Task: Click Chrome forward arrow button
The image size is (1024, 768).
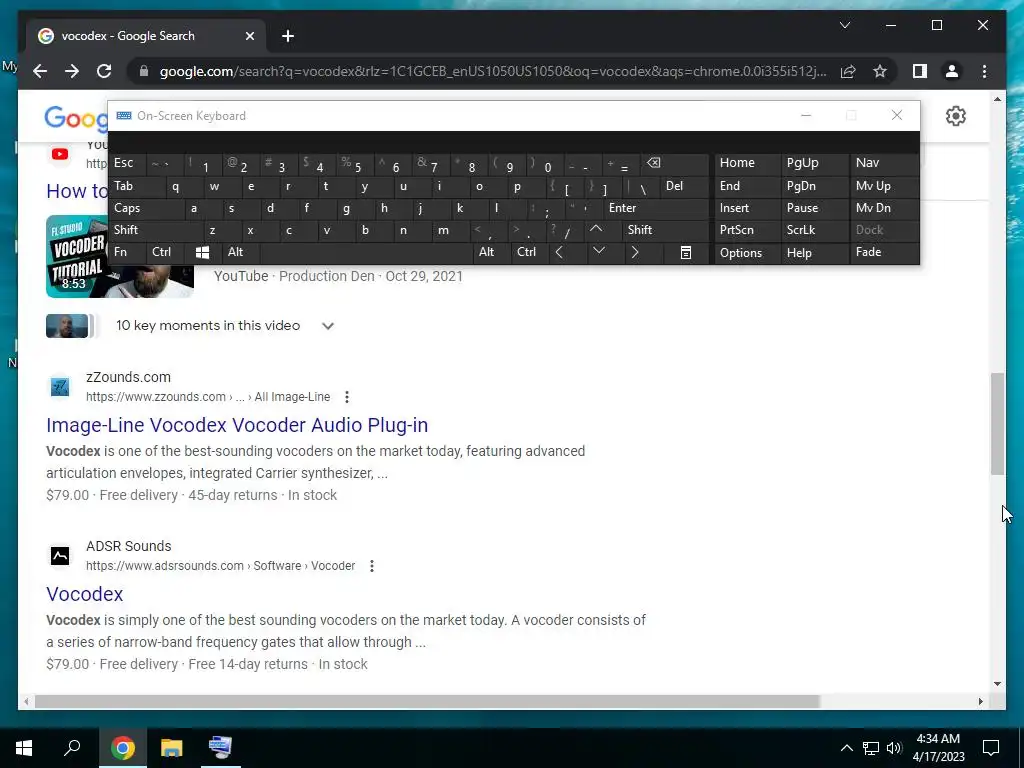Action: [x=72, y=71]
